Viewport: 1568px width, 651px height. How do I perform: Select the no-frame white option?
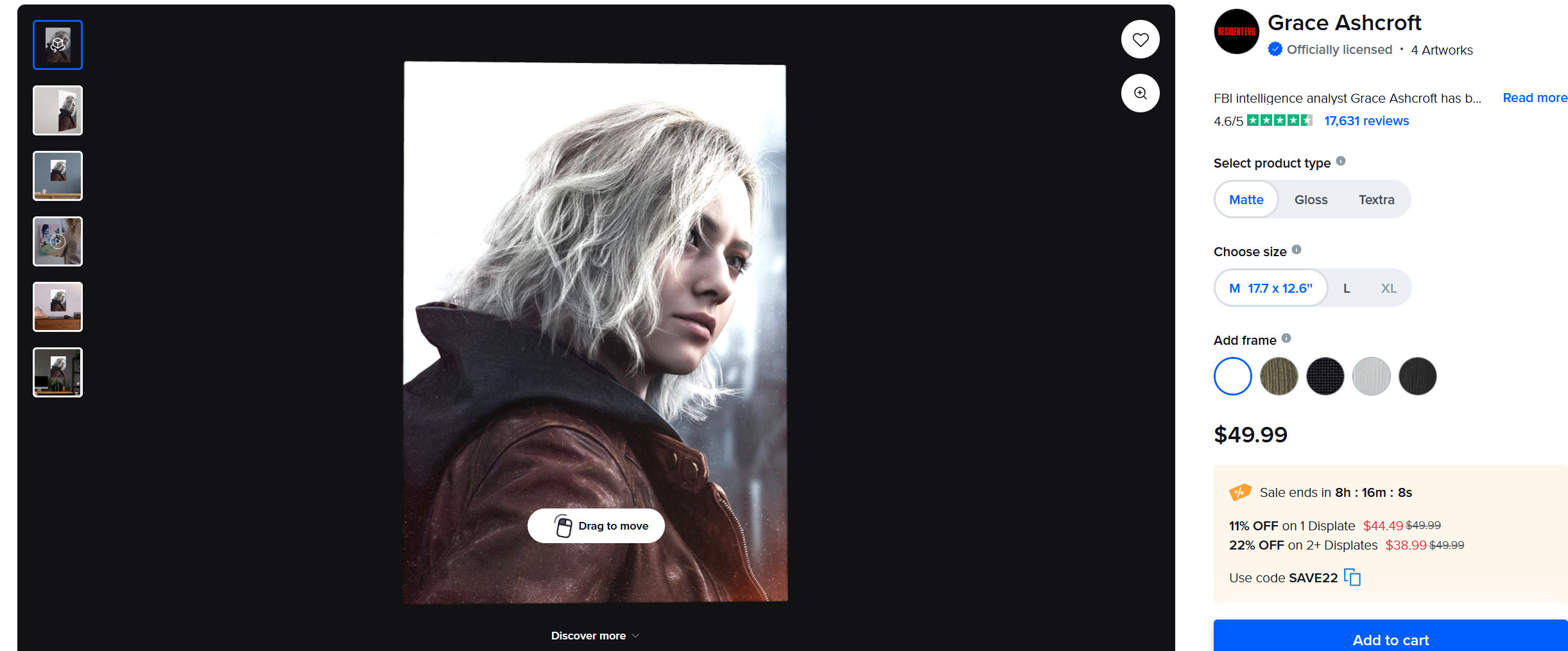pyautogui.click(x=1232, y=376)
